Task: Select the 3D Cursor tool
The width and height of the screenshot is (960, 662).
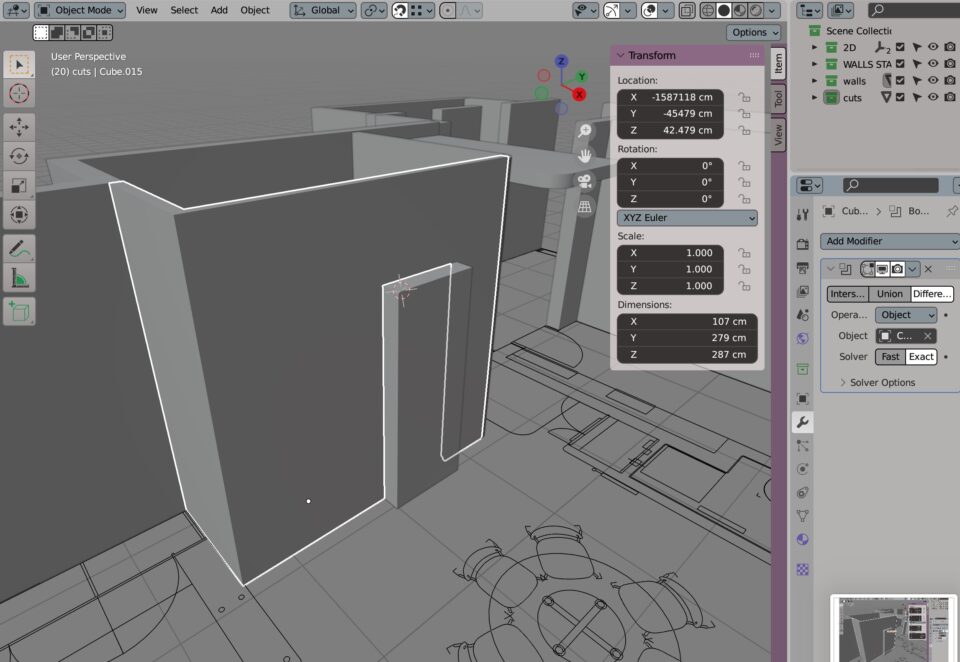Action: [x=19, y=94]
